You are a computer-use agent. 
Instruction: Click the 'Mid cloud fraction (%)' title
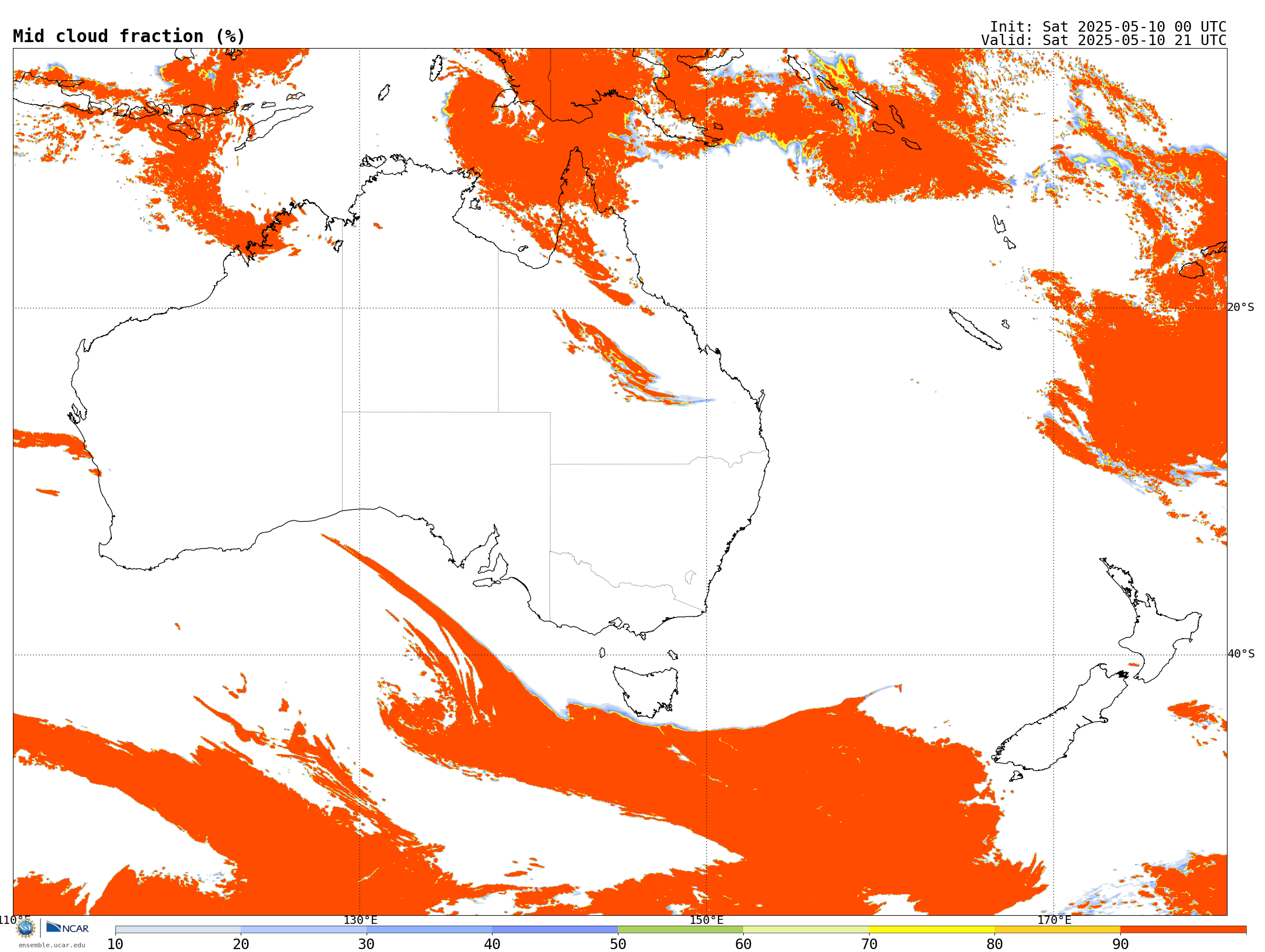[x=129, y=36]
